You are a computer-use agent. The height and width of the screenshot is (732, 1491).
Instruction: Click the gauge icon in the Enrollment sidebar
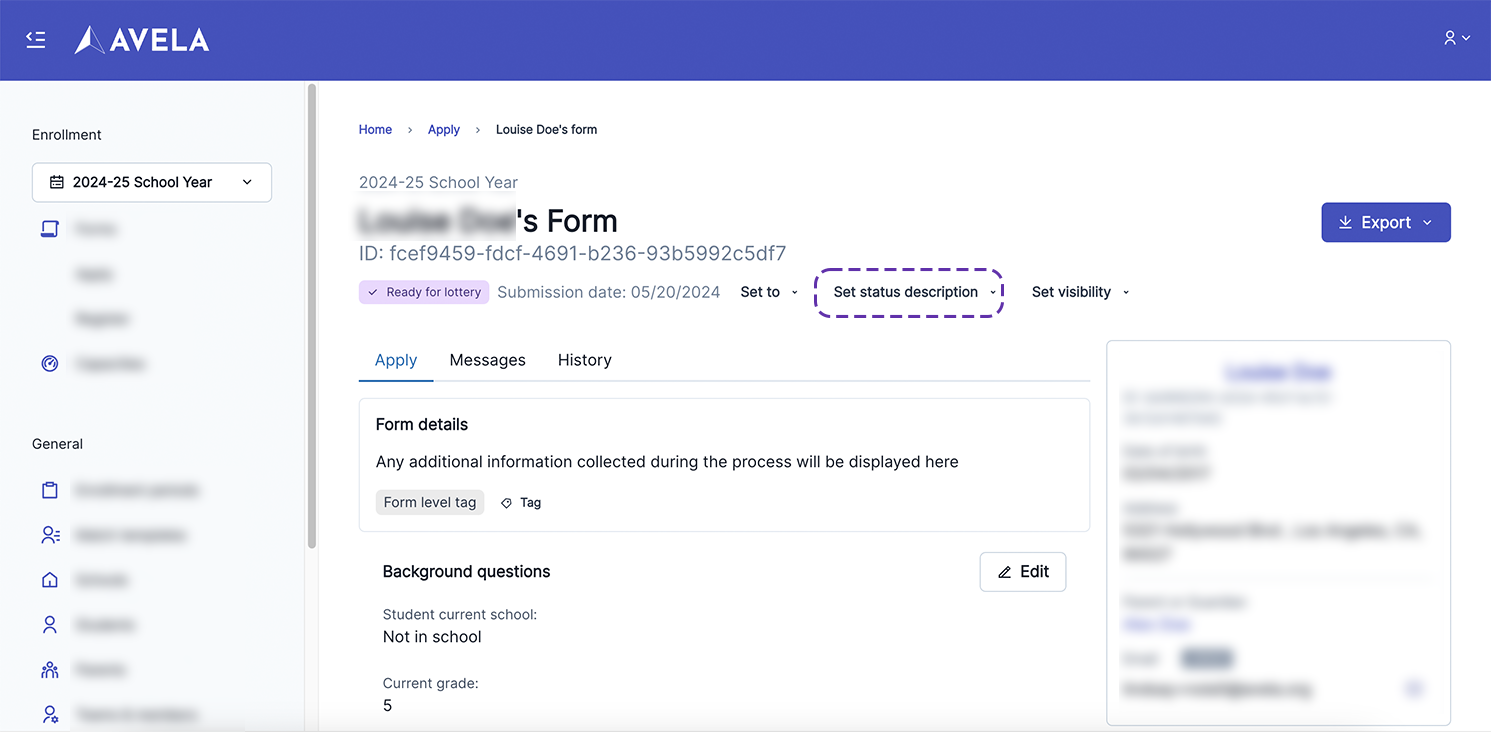(50, 364)
